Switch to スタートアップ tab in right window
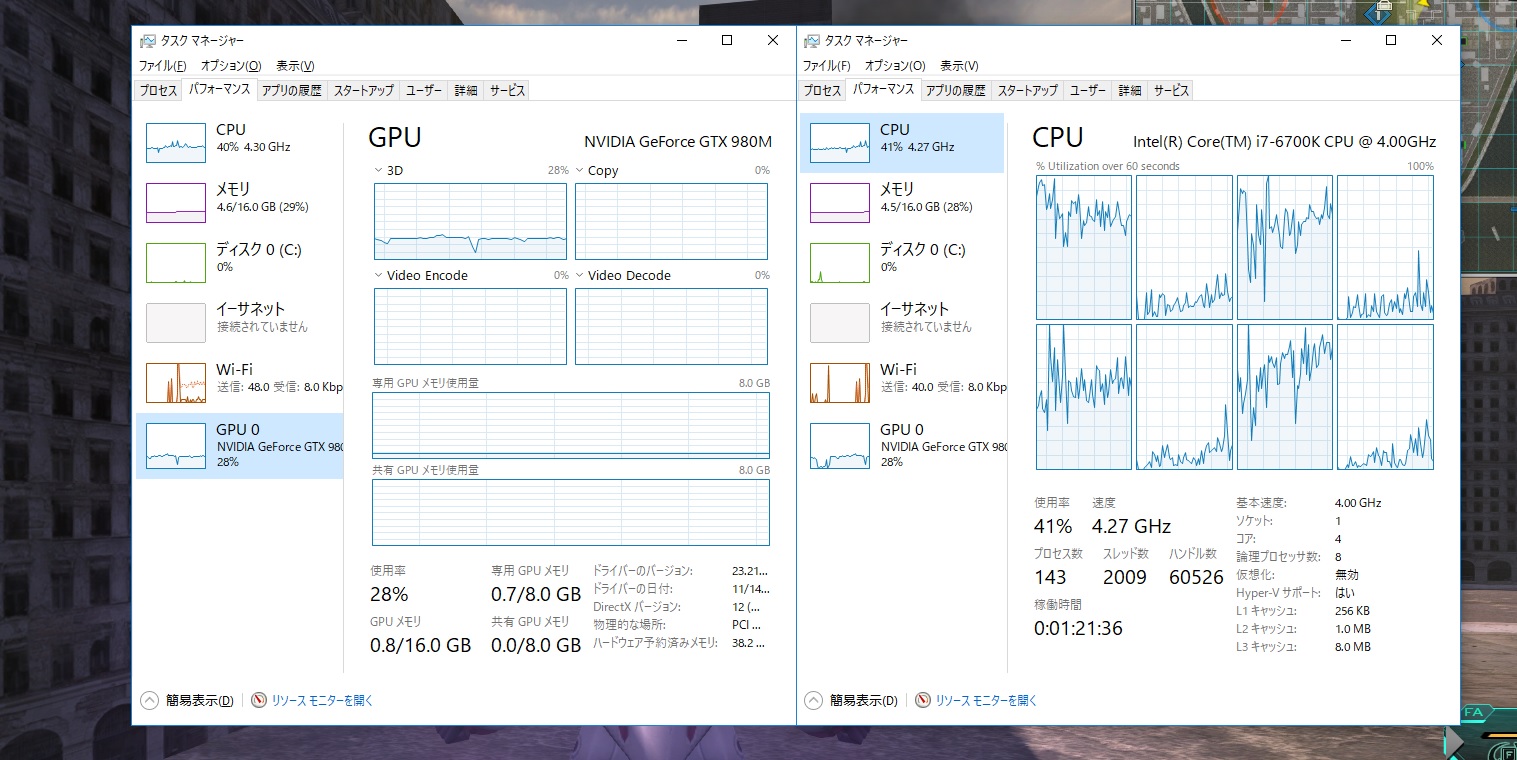 click(x=1027, y=90)
